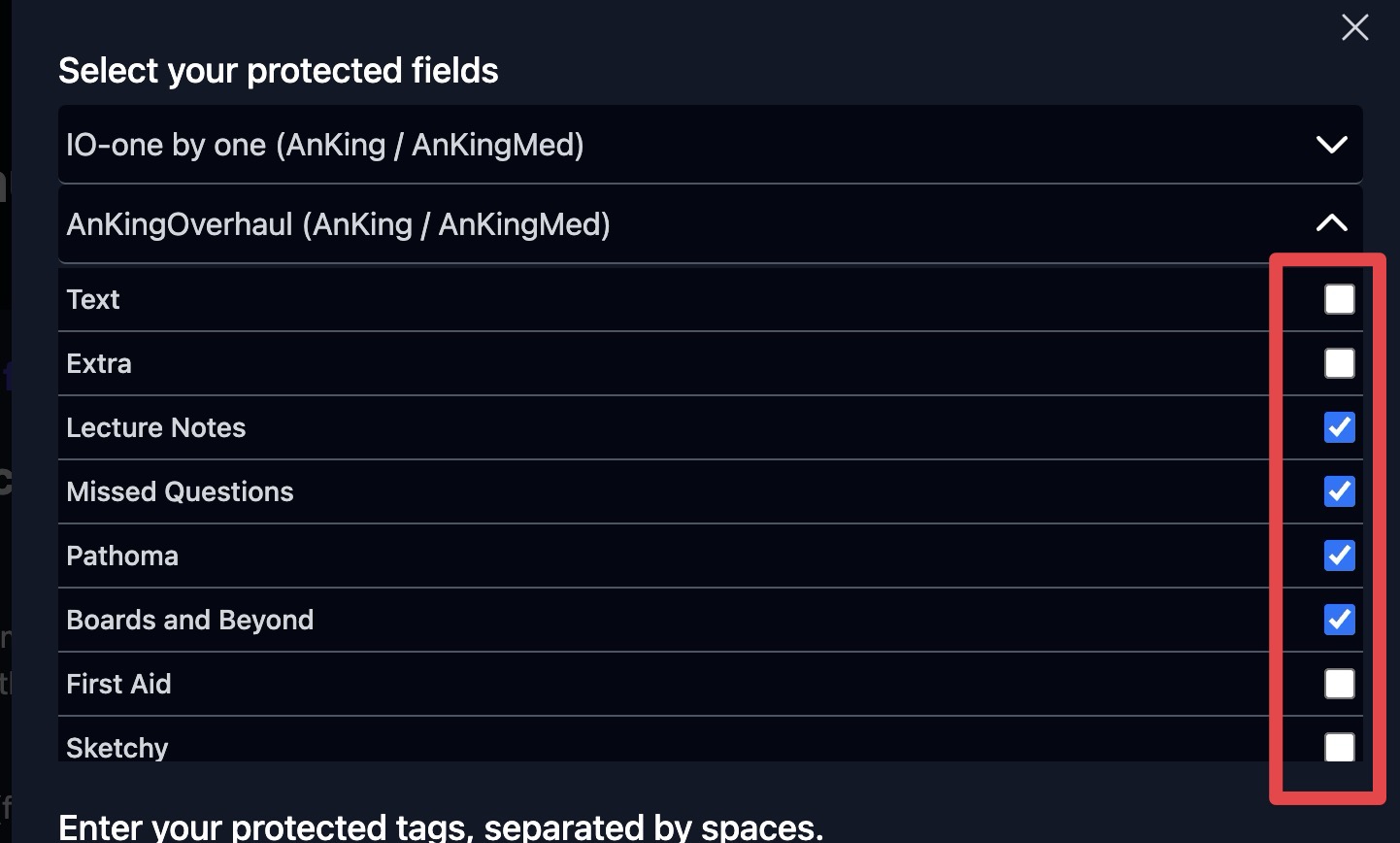
Task: Select the Text field label
Action: [x=93, y=299]
